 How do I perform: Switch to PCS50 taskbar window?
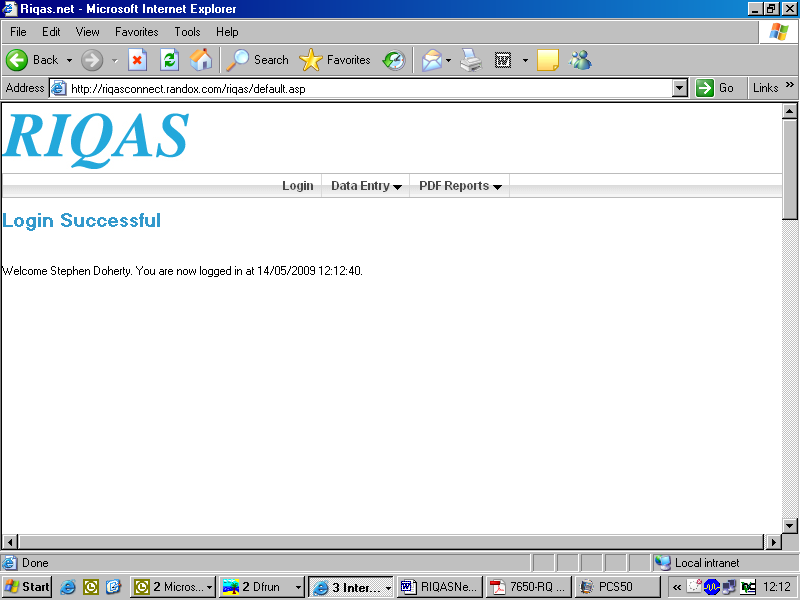(617, 587)
